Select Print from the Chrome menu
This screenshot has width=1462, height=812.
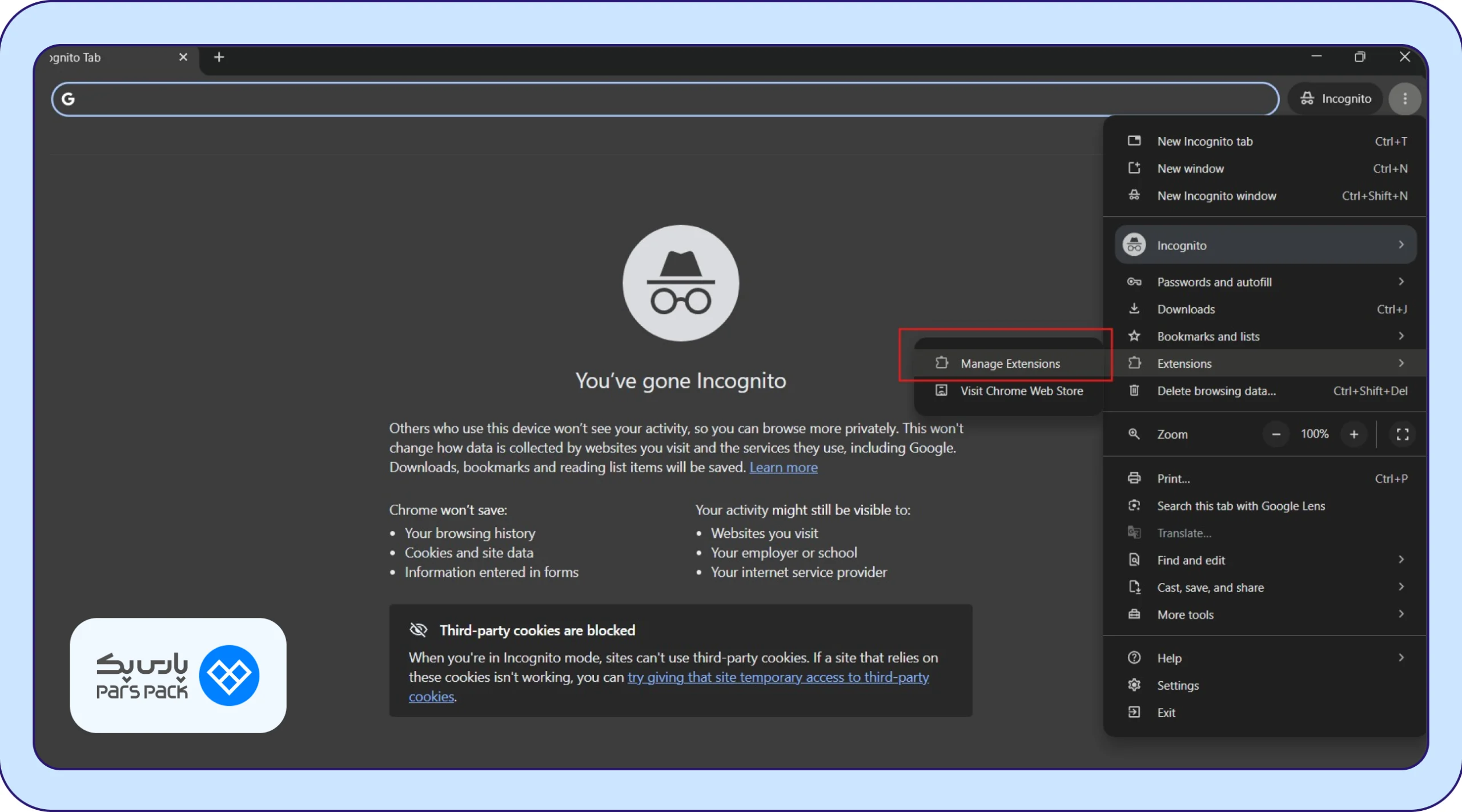(1265, 479)
